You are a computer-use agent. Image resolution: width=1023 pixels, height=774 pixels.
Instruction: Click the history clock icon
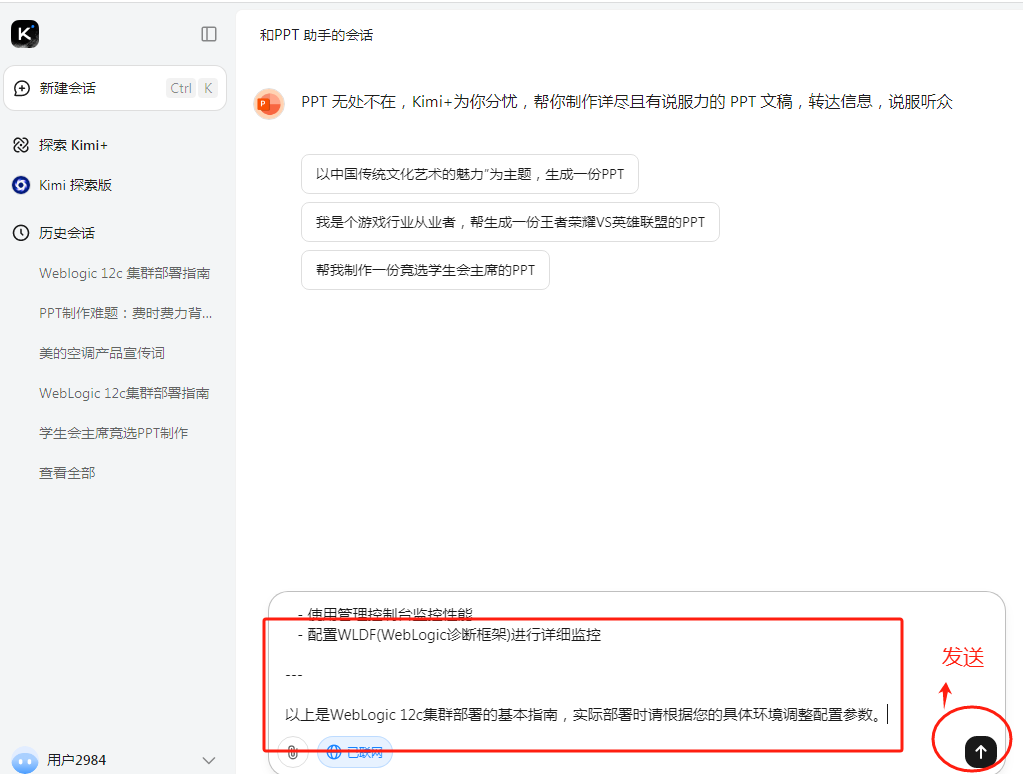pyautogui.click(x=21, y=233)
